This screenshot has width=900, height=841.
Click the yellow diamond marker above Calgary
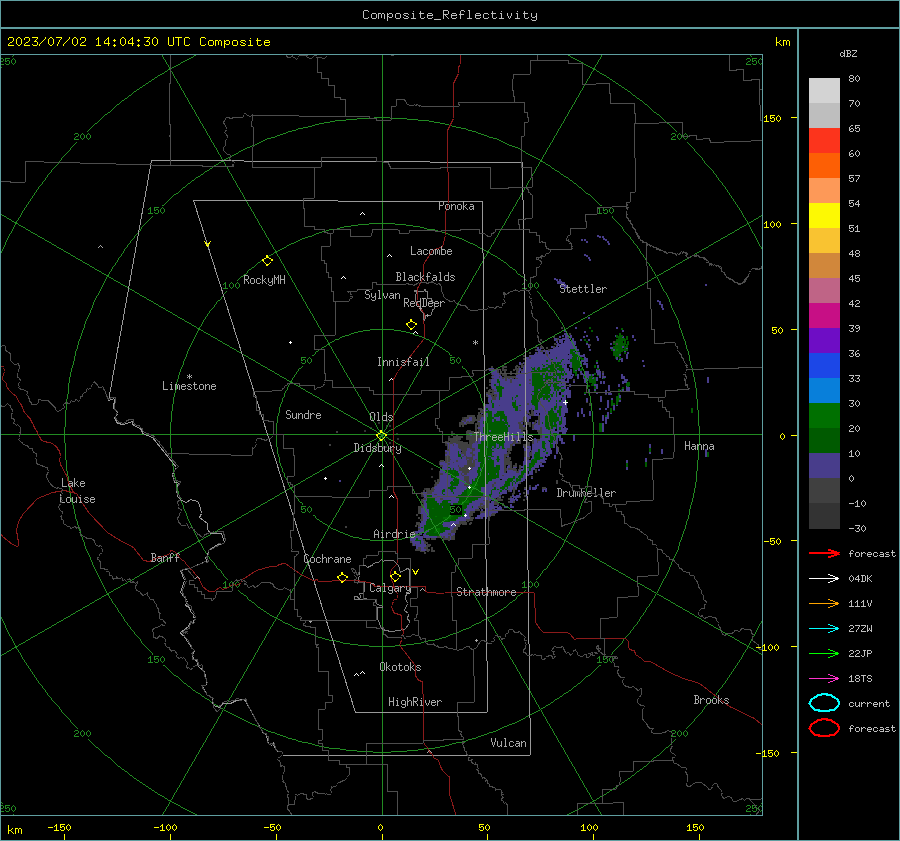pos(395,576)
